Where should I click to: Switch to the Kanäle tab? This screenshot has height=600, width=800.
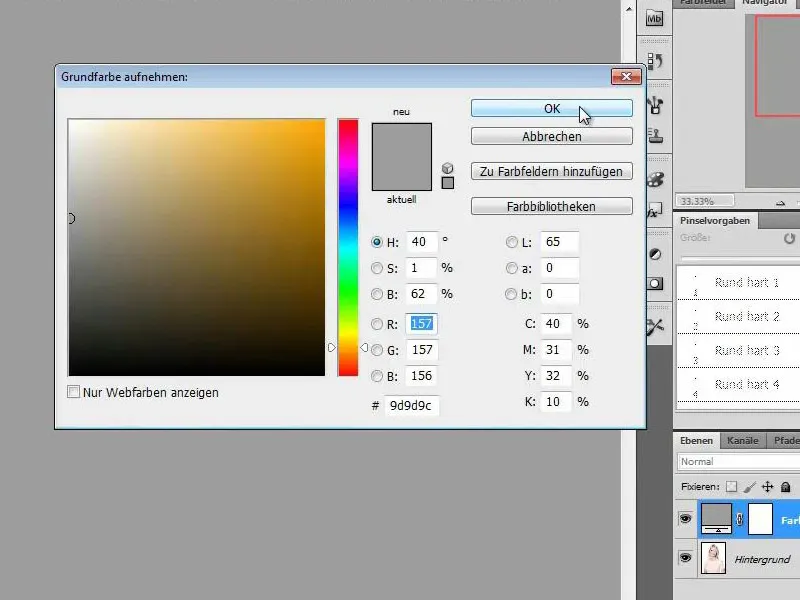tap(741, 441)
